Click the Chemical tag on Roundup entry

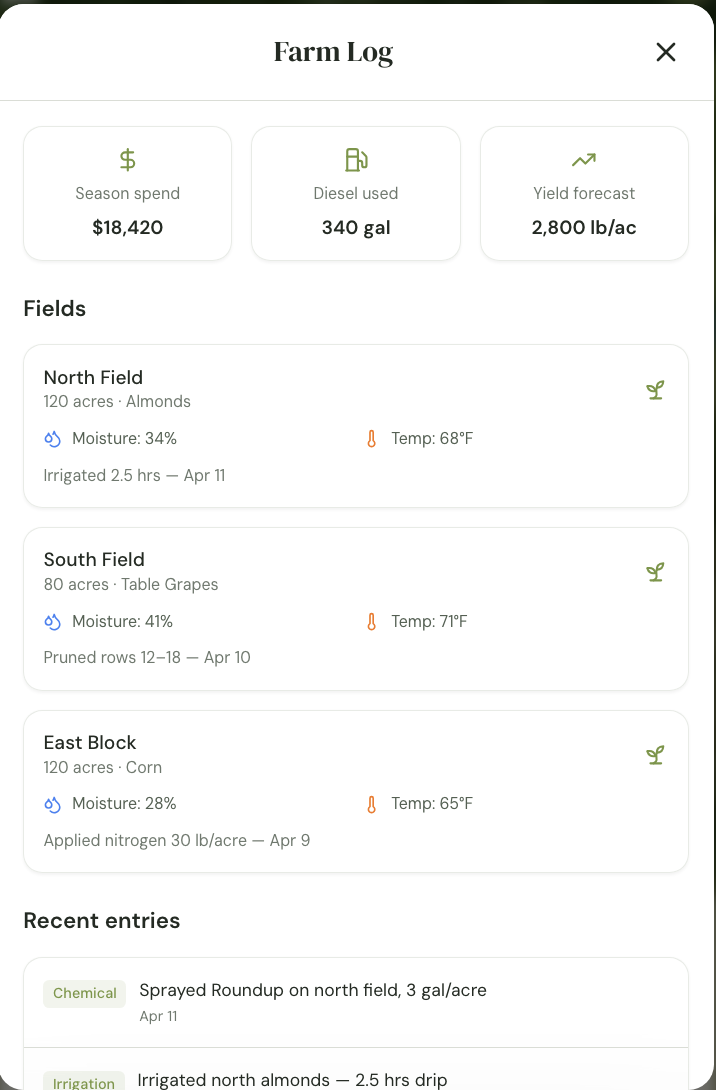[84, 993]
